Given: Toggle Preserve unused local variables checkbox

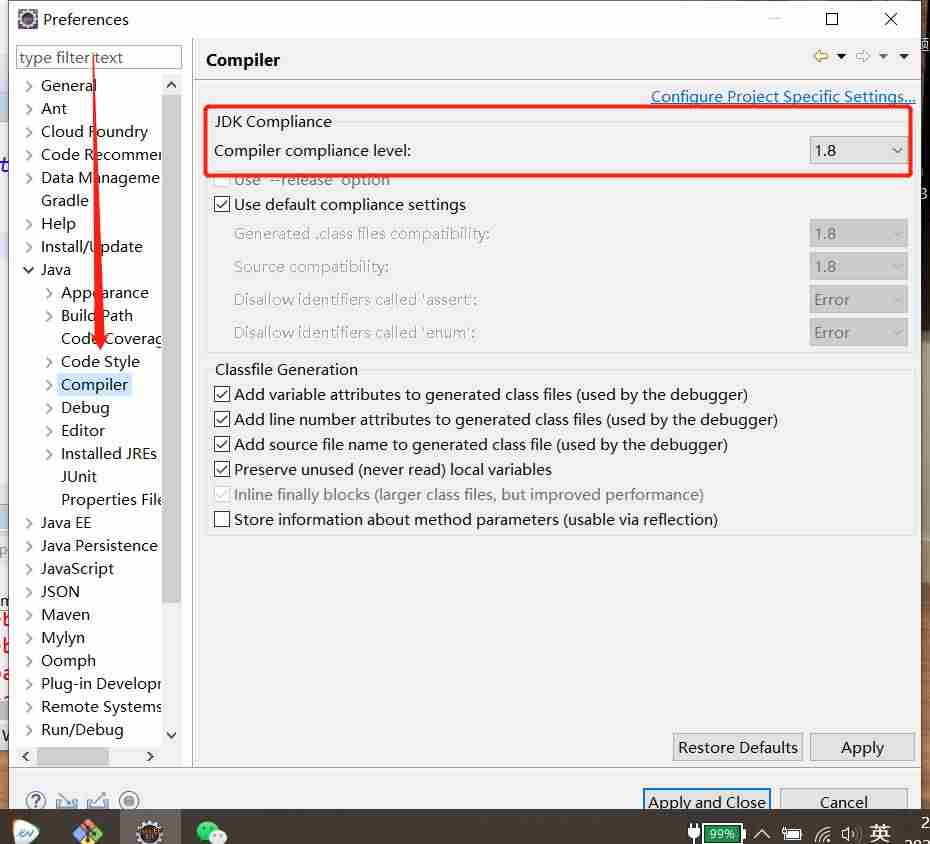Looking at the screenshot, I should click(222, 469).
